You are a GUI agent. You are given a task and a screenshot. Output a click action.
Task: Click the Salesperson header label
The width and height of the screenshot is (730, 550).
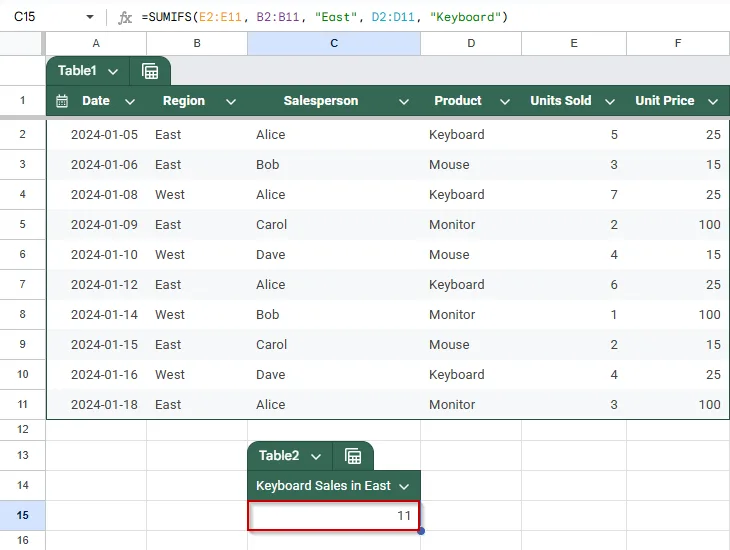point(321,101)
